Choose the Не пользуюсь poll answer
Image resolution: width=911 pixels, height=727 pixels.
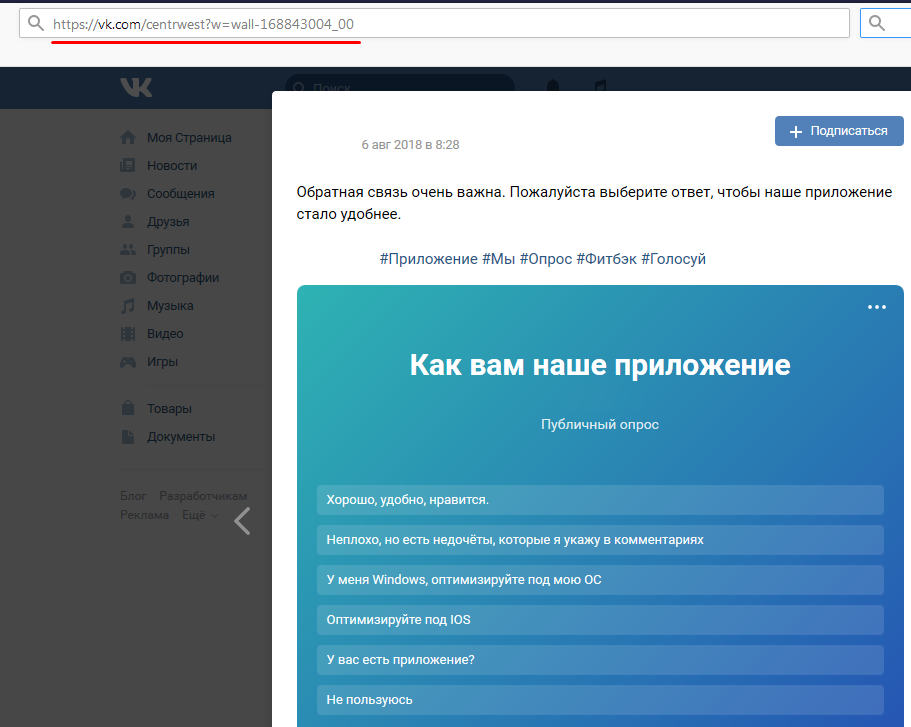tap(600, 699)
